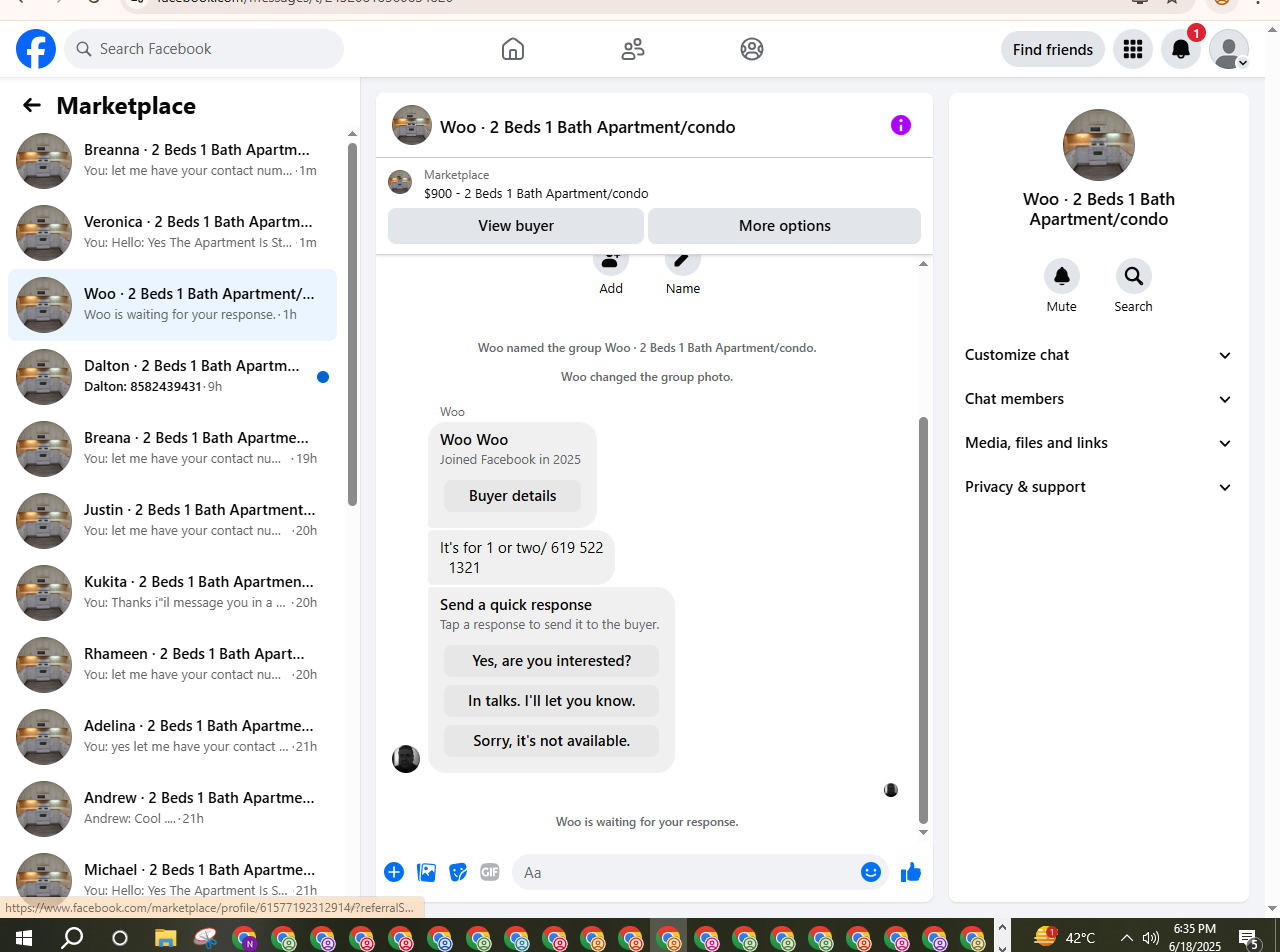This screenshot has height=952, width=1280.
Task: Send quick reply "In talks. I'll let you know."
Action: (551, 701)
